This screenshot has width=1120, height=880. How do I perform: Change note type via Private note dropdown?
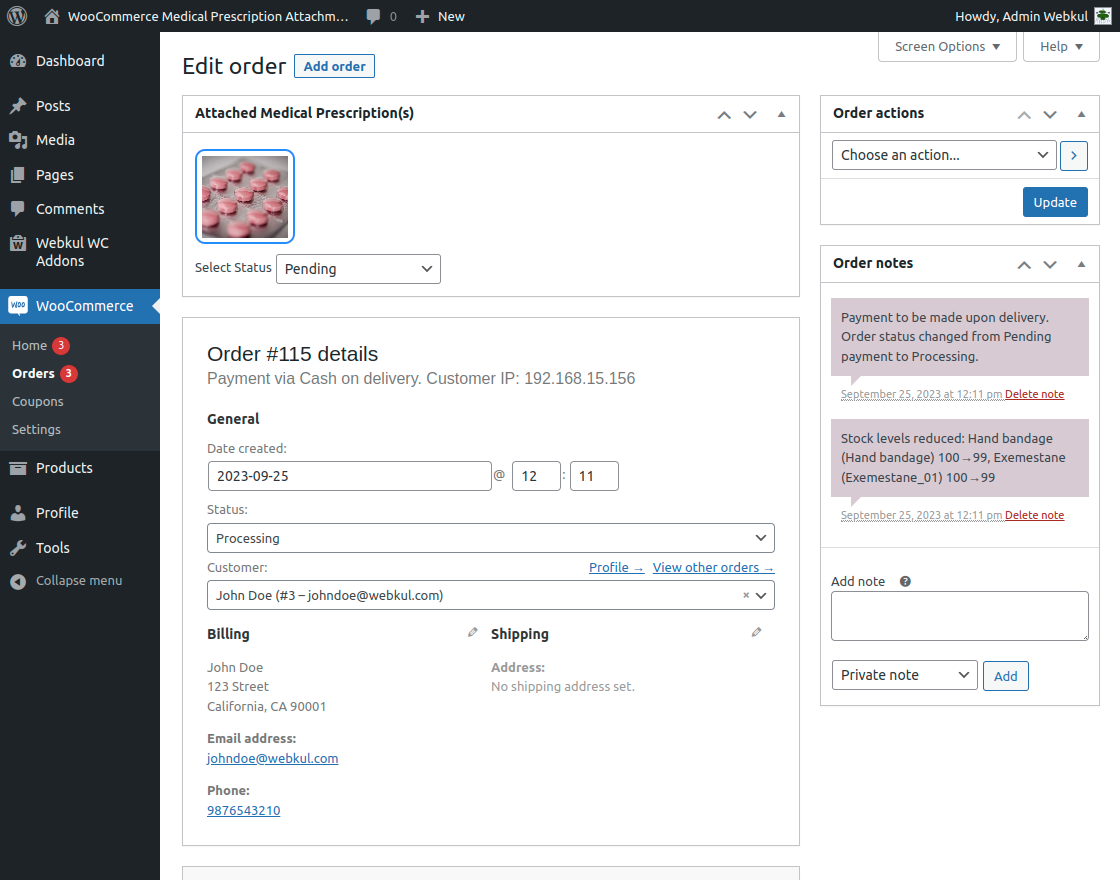(904, 675)
